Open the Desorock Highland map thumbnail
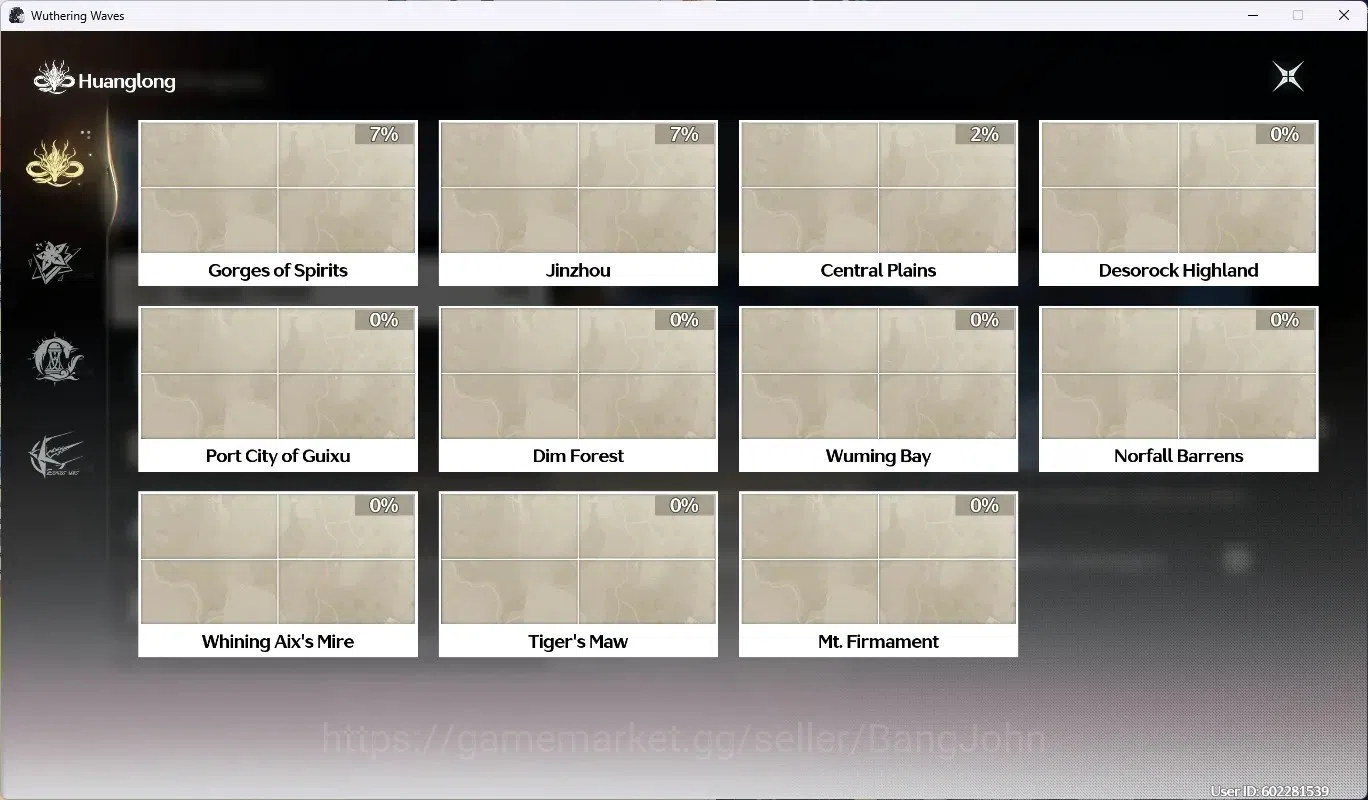 click(1179, 188)
